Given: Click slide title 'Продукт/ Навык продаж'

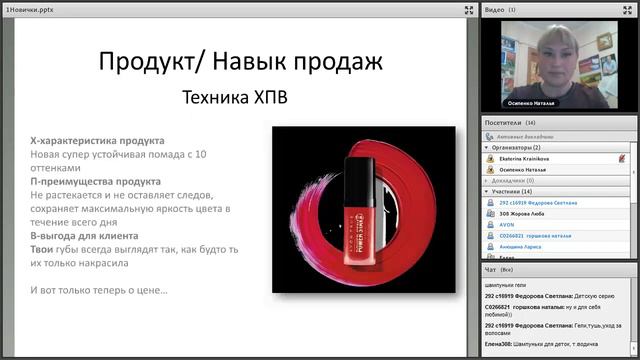Looking at the screenshot, I should 241,61.
